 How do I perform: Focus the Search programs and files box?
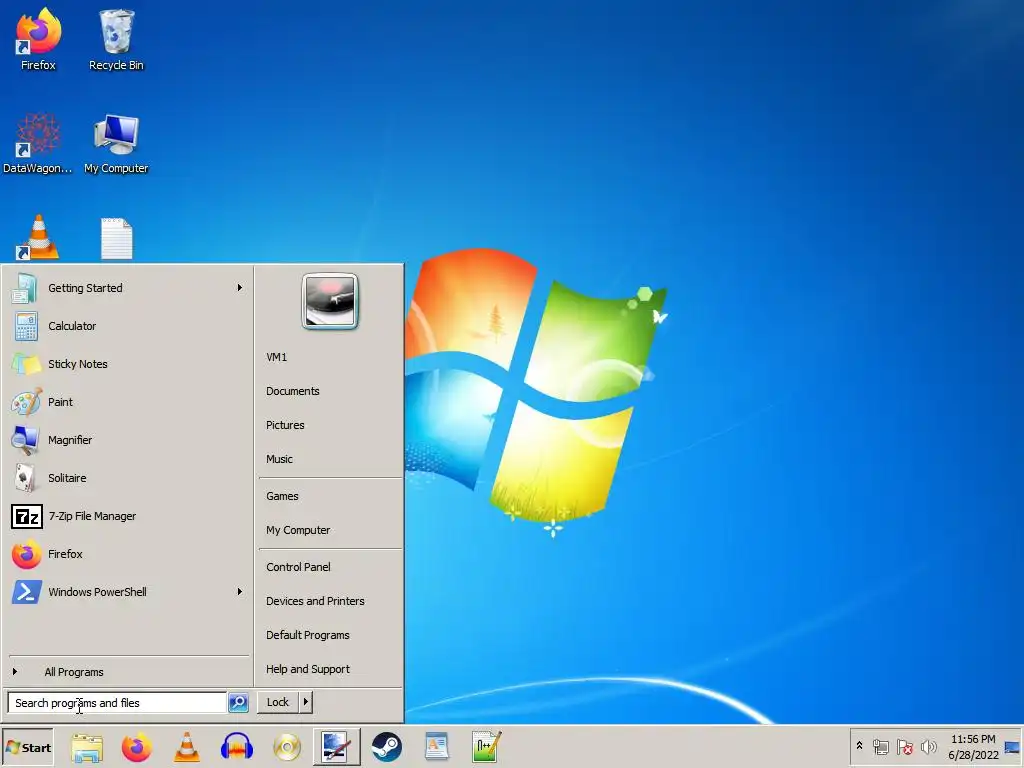click(118, 703)
